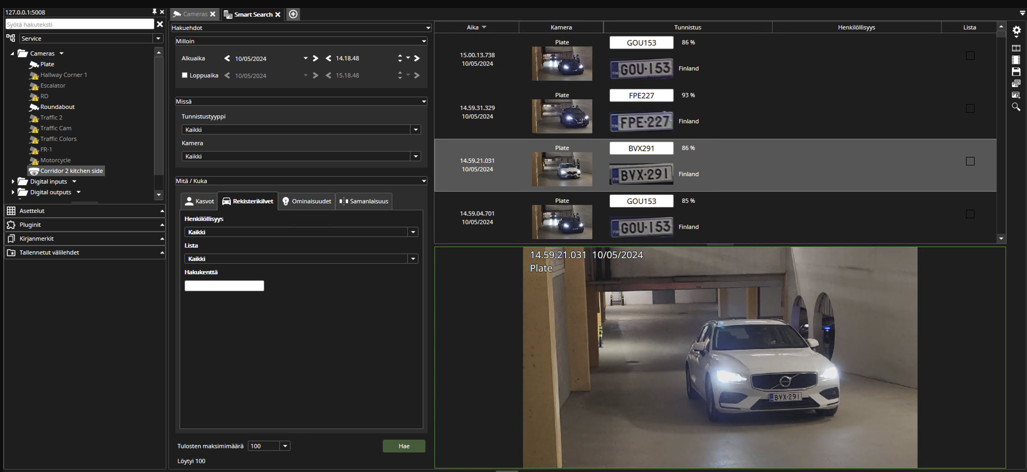This screenshot has height=472, width=1027.
Task: Expand the Tallennetut välilehdet panel
Action: (x=84, y=252)
